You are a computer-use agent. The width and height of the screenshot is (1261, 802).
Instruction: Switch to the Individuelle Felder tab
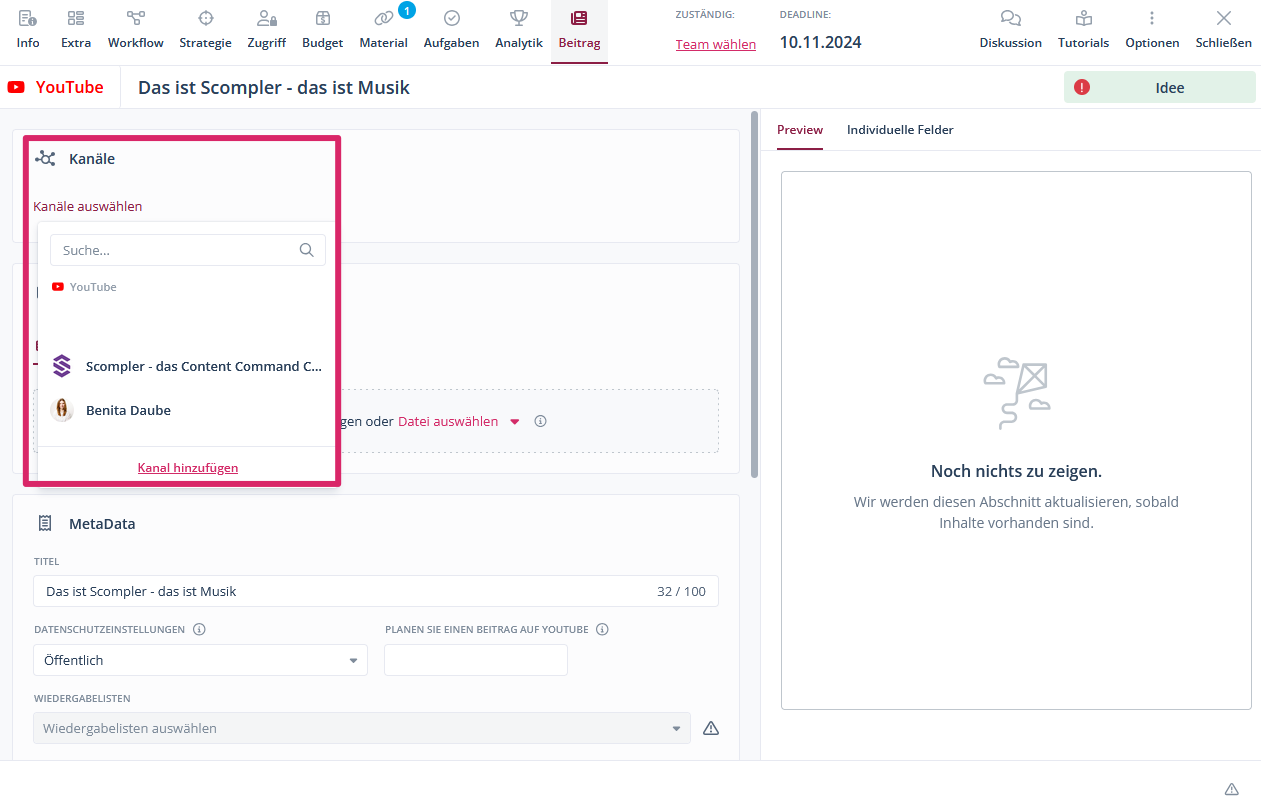click(899, 130)
